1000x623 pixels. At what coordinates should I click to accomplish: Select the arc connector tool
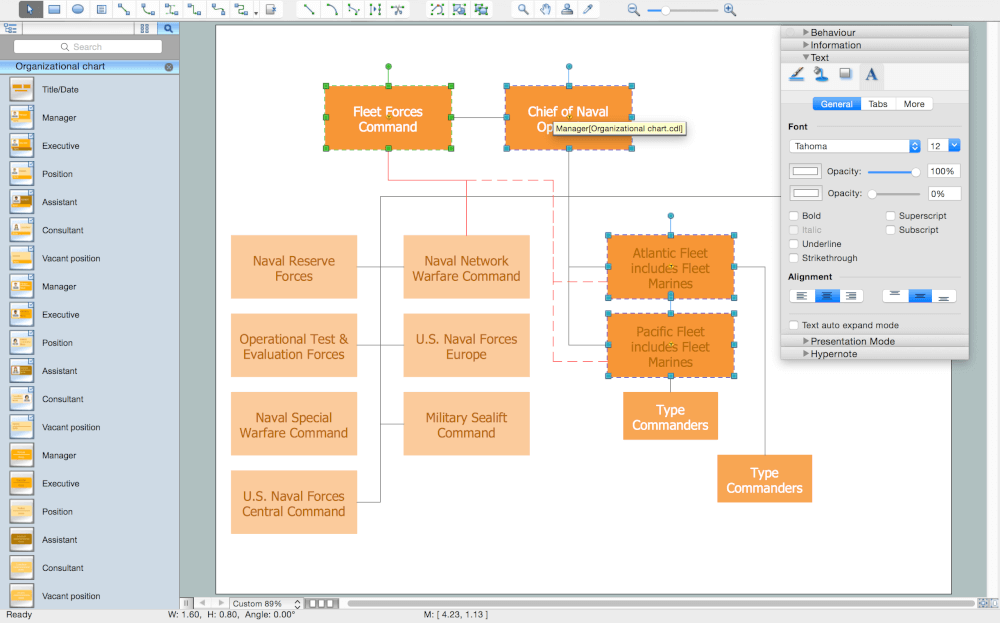click(x=148, y=9)
